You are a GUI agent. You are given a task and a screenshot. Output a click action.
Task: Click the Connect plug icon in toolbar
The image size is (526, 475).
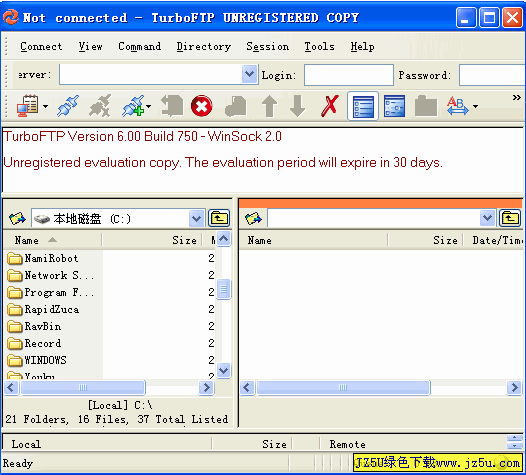68,106
